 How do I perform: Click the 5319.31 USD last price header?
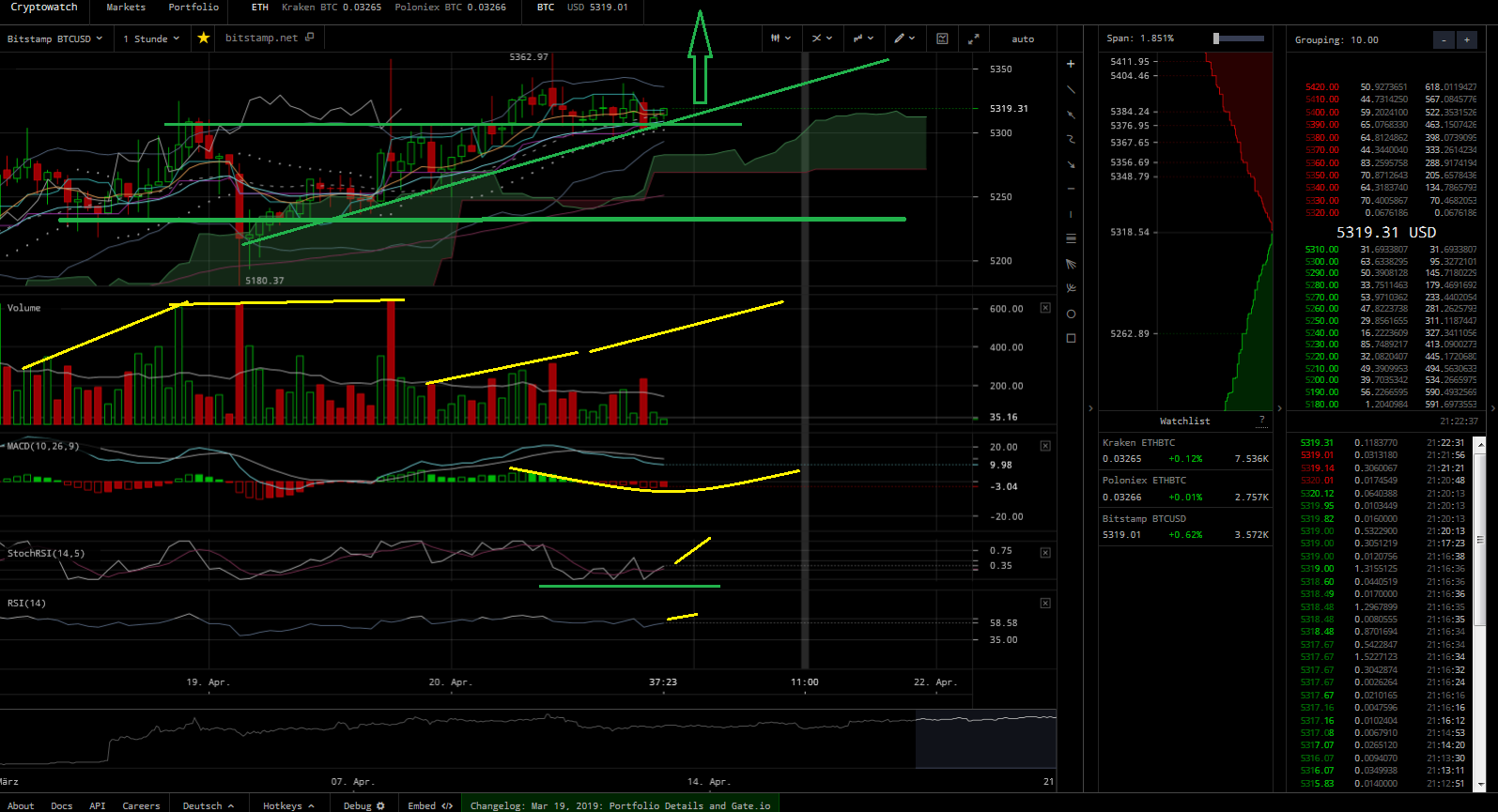pos(1386,232)
